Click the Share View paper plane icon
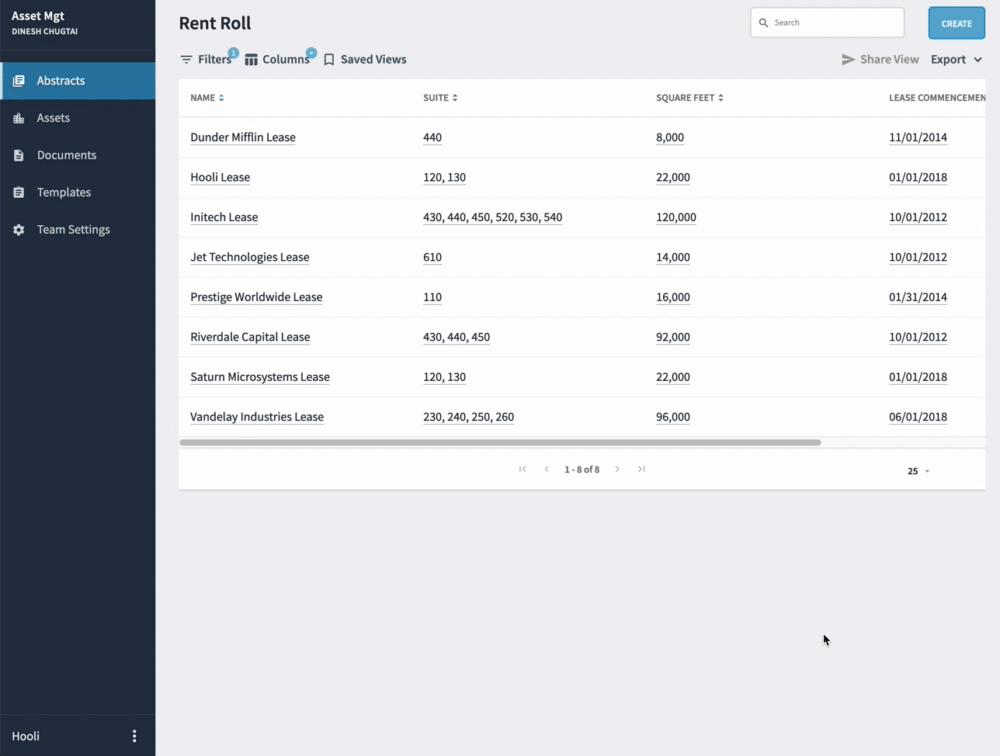The width and height of the screenshot is (1000, 756). [x=848, y=59]
